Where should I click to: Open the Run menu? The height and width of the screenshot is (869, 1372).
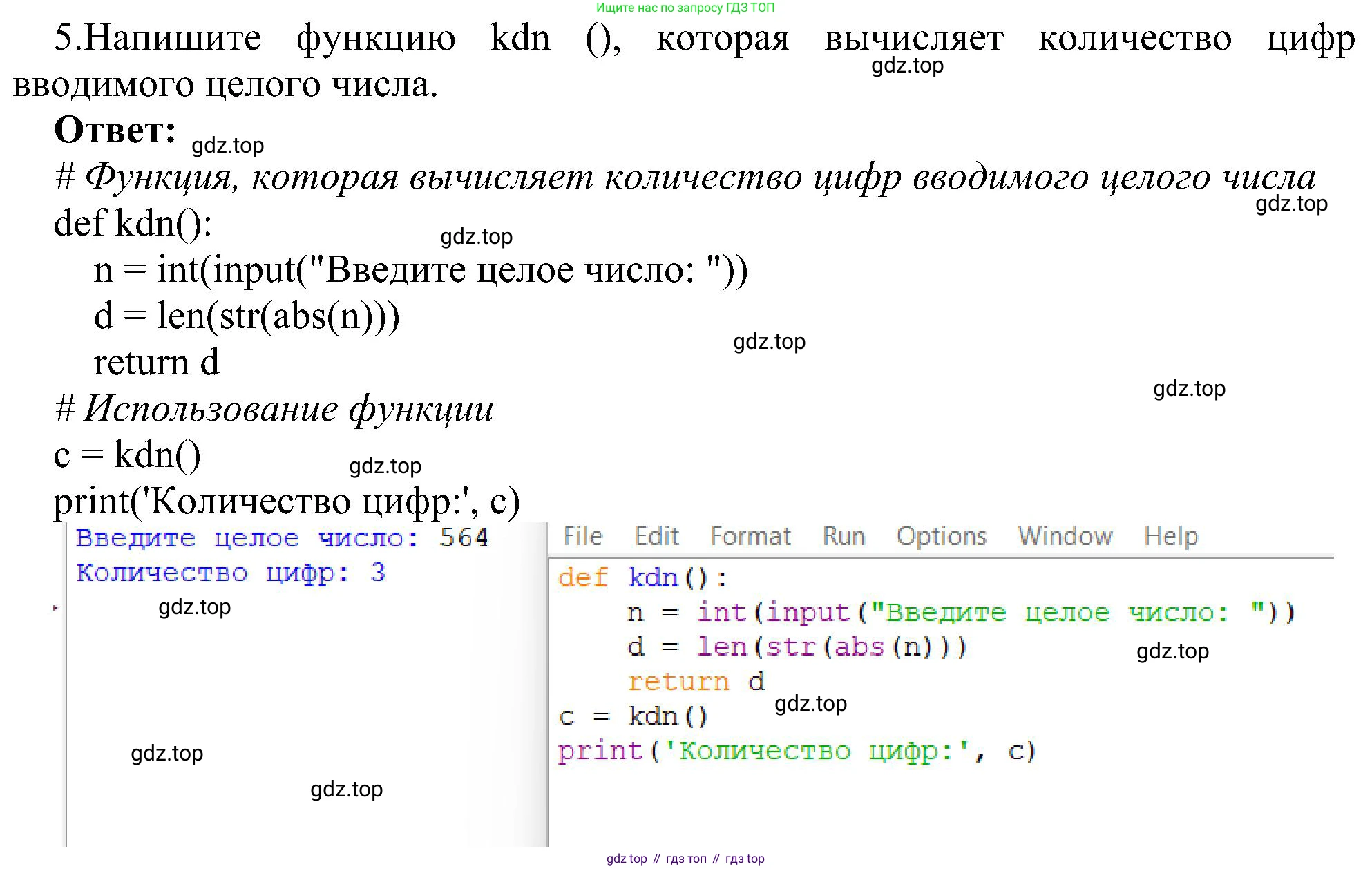844,536
